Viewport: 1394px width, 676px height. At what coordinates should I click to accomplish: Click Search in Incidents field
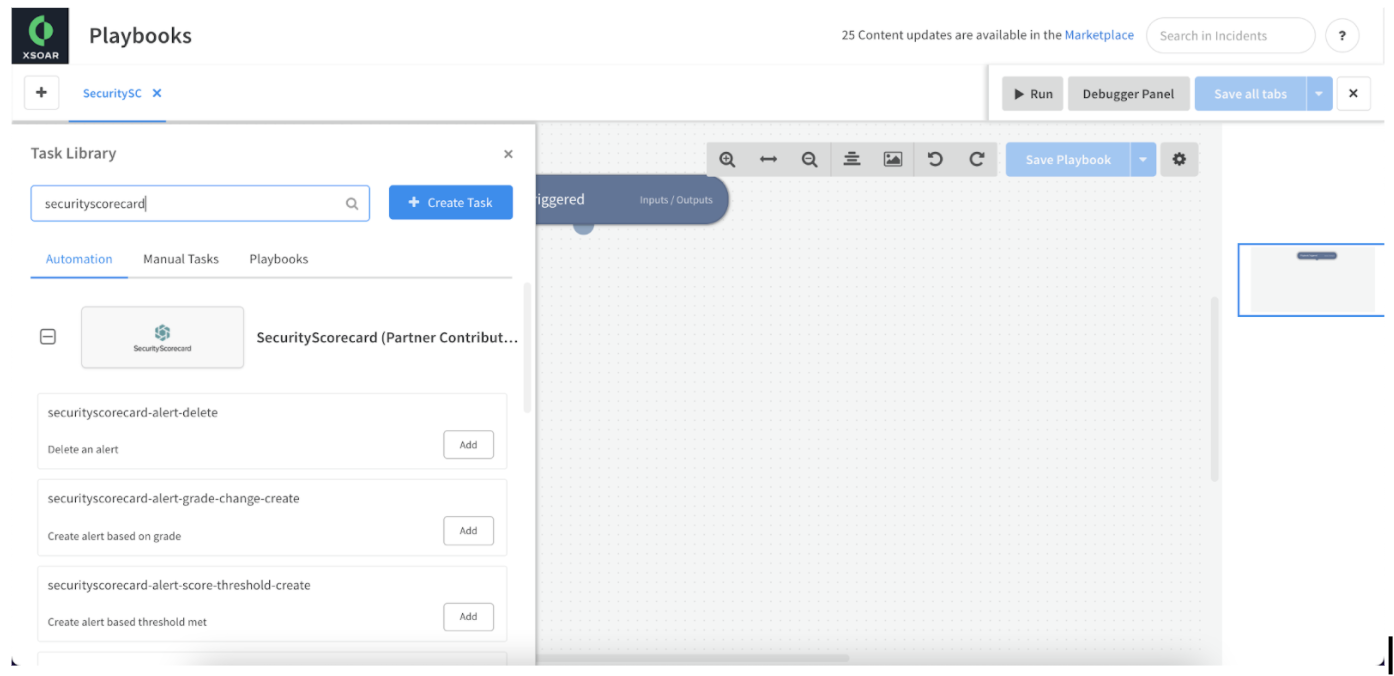pos(1230,35)
